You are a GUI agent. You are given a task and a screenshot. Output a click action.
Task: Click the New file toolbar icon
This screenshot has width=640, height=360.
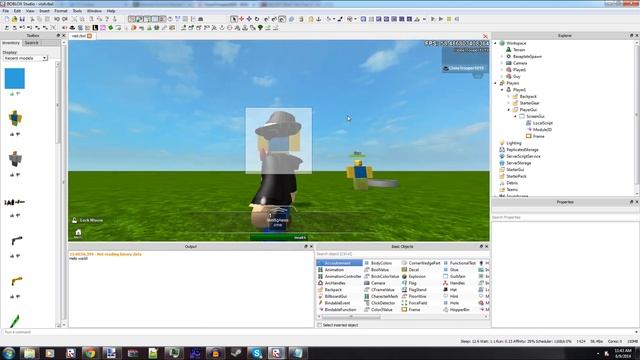click(7, 19)
